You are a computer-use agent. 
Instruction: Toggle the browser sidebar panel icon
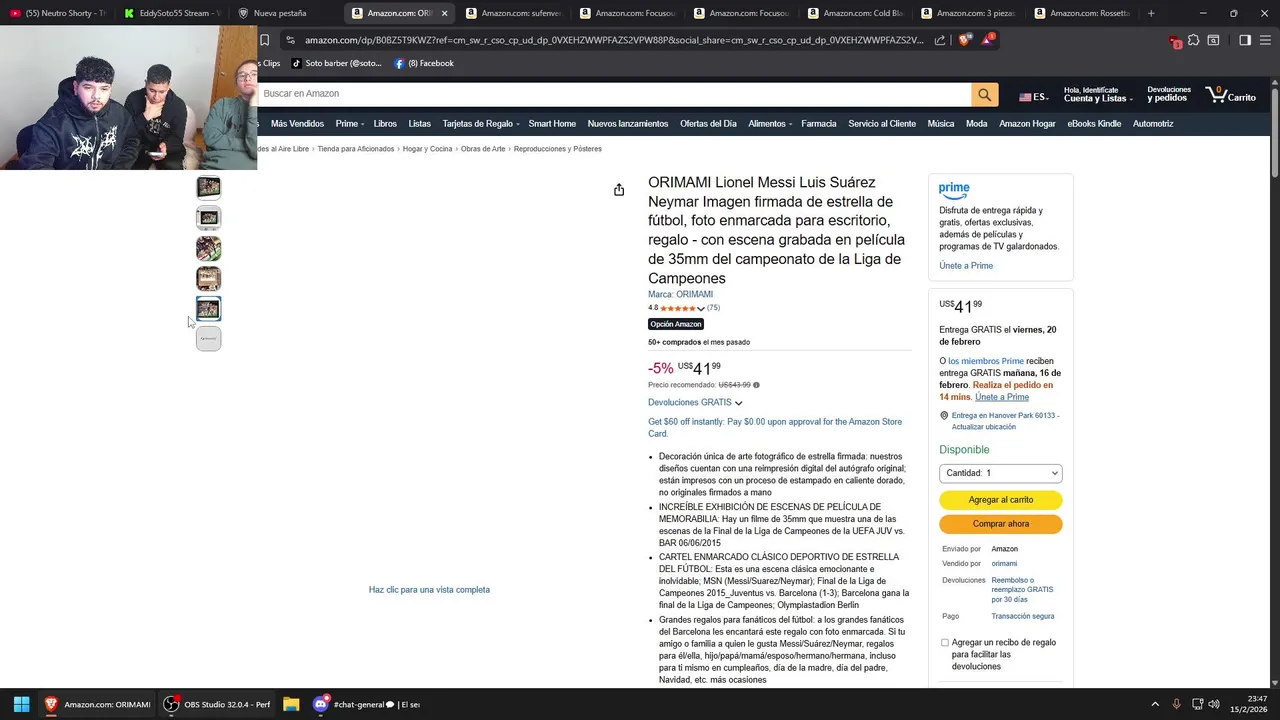tap(1245, 40)
